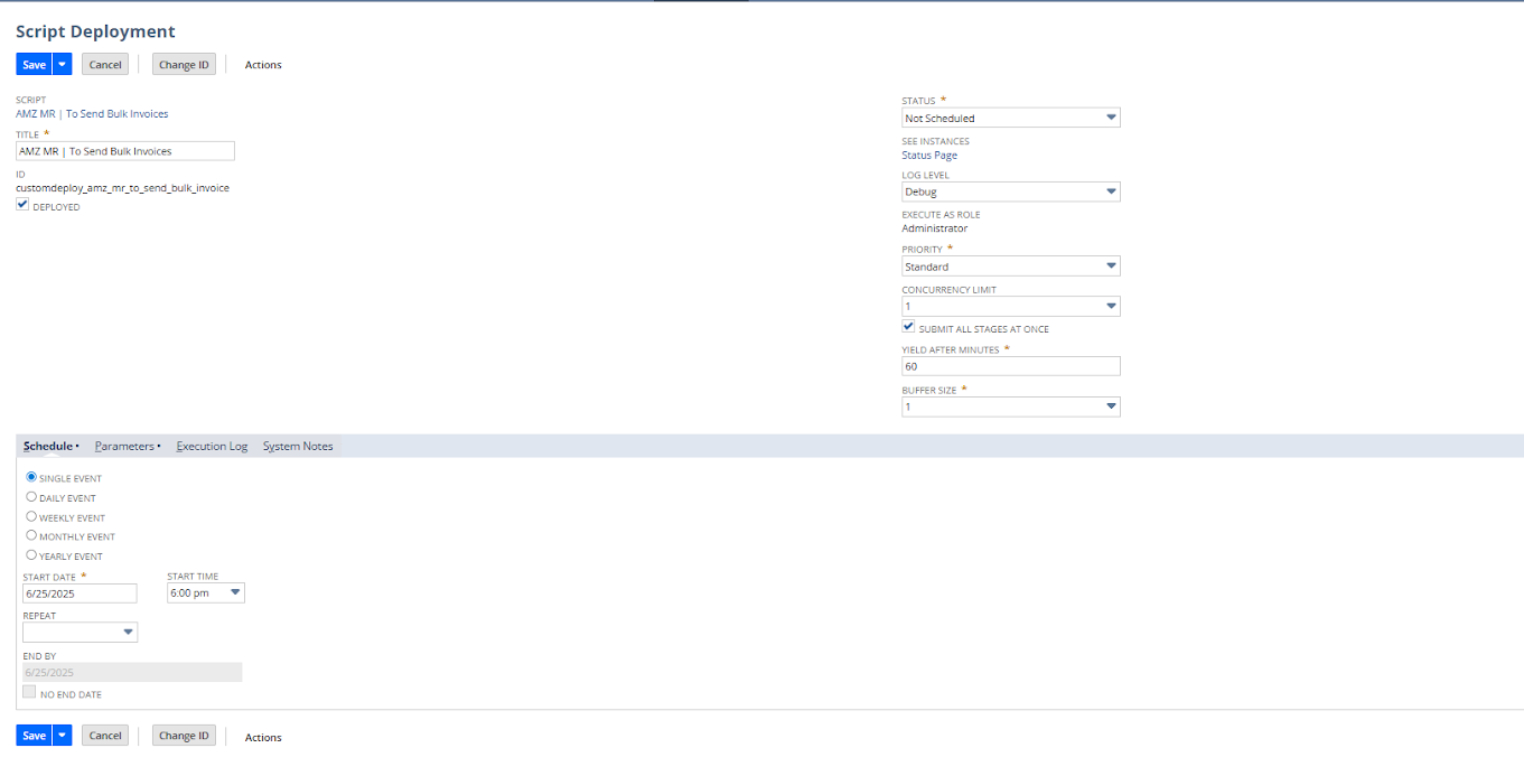
Task: Switch to the Parameters tab
Action: tap(125, 446)
